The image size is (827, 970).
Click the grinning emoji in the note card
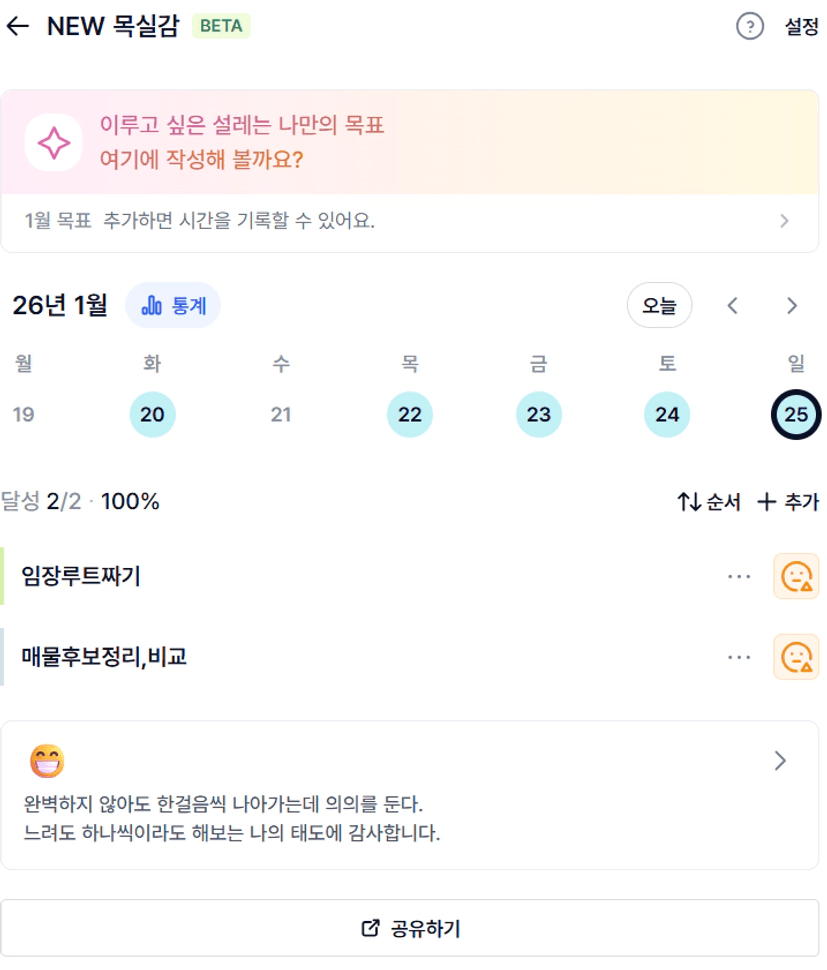[47, 761]
